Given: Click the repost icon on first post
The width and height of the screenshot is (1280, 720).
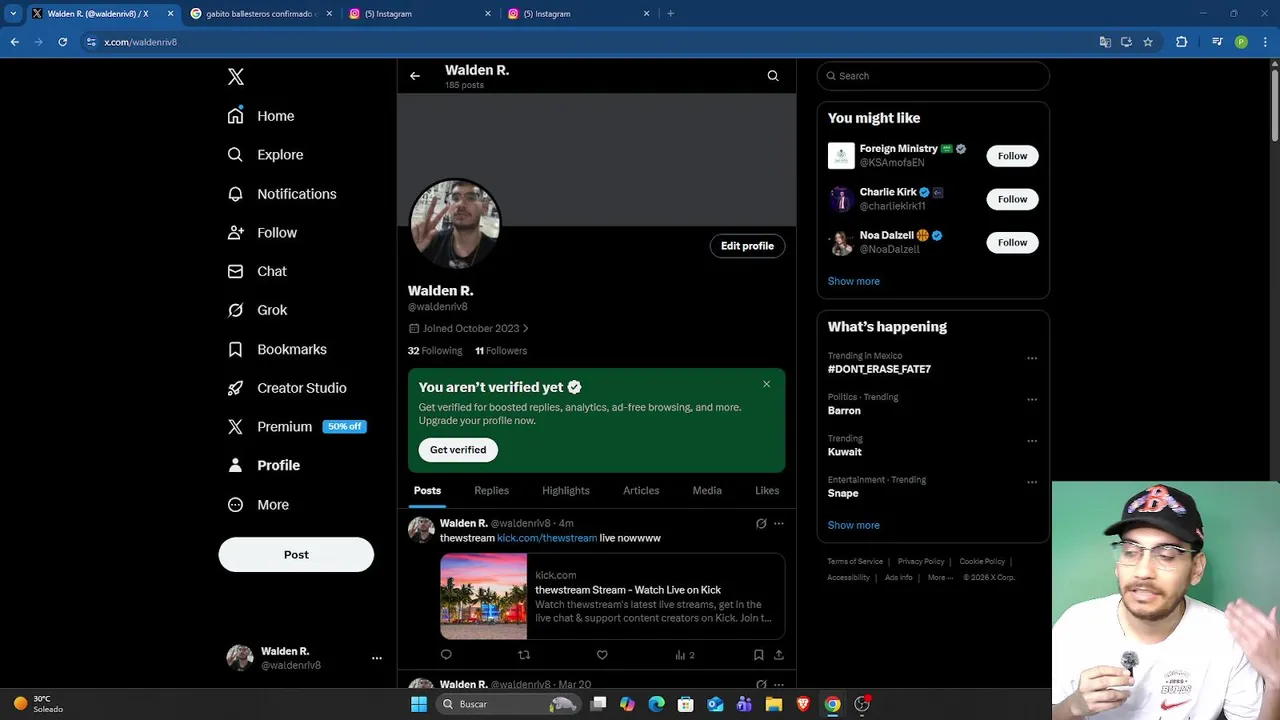Looking at the screenshot, I should pos(524,655).
